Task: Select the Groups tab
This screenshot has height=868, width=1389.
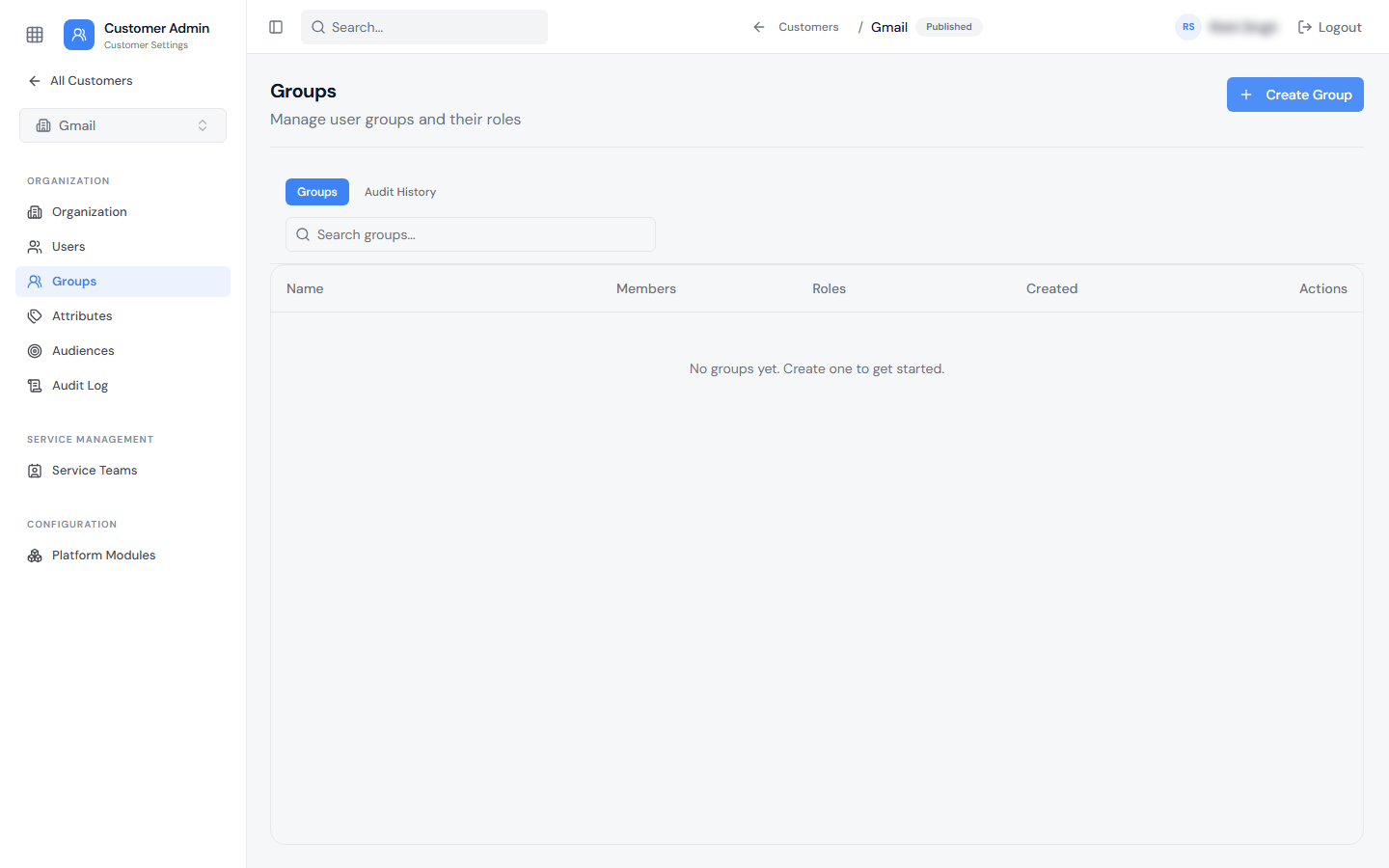Action: [317, 192]
